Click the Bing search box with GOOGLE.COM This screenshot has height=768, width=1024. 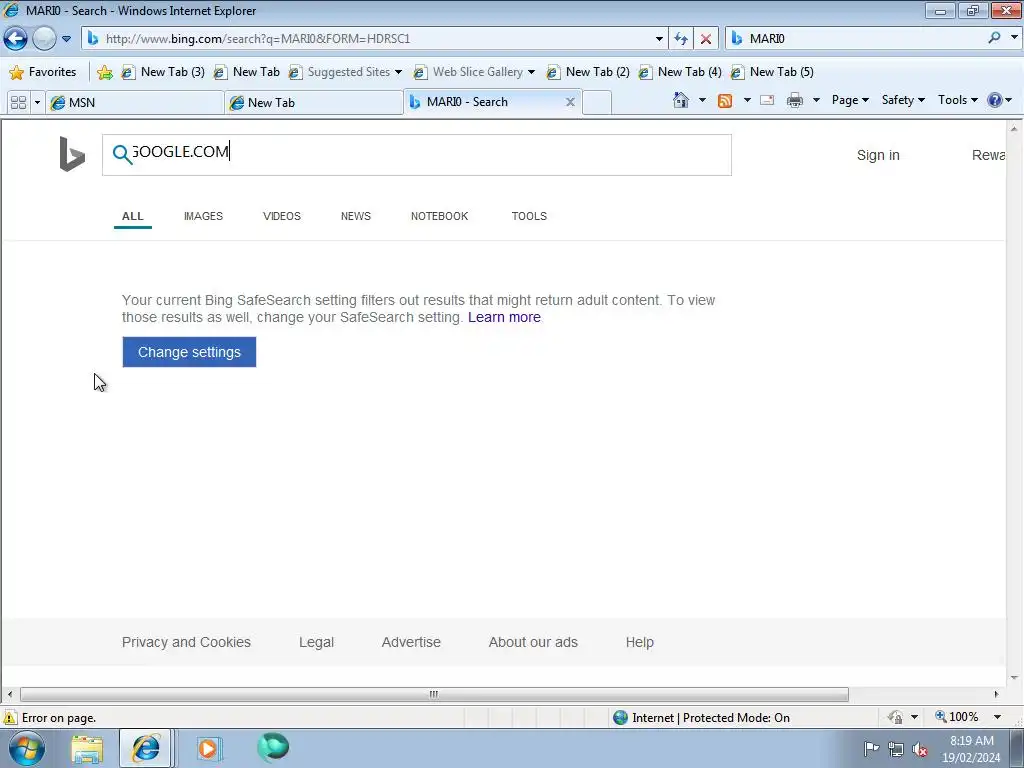tap(417, 155)
